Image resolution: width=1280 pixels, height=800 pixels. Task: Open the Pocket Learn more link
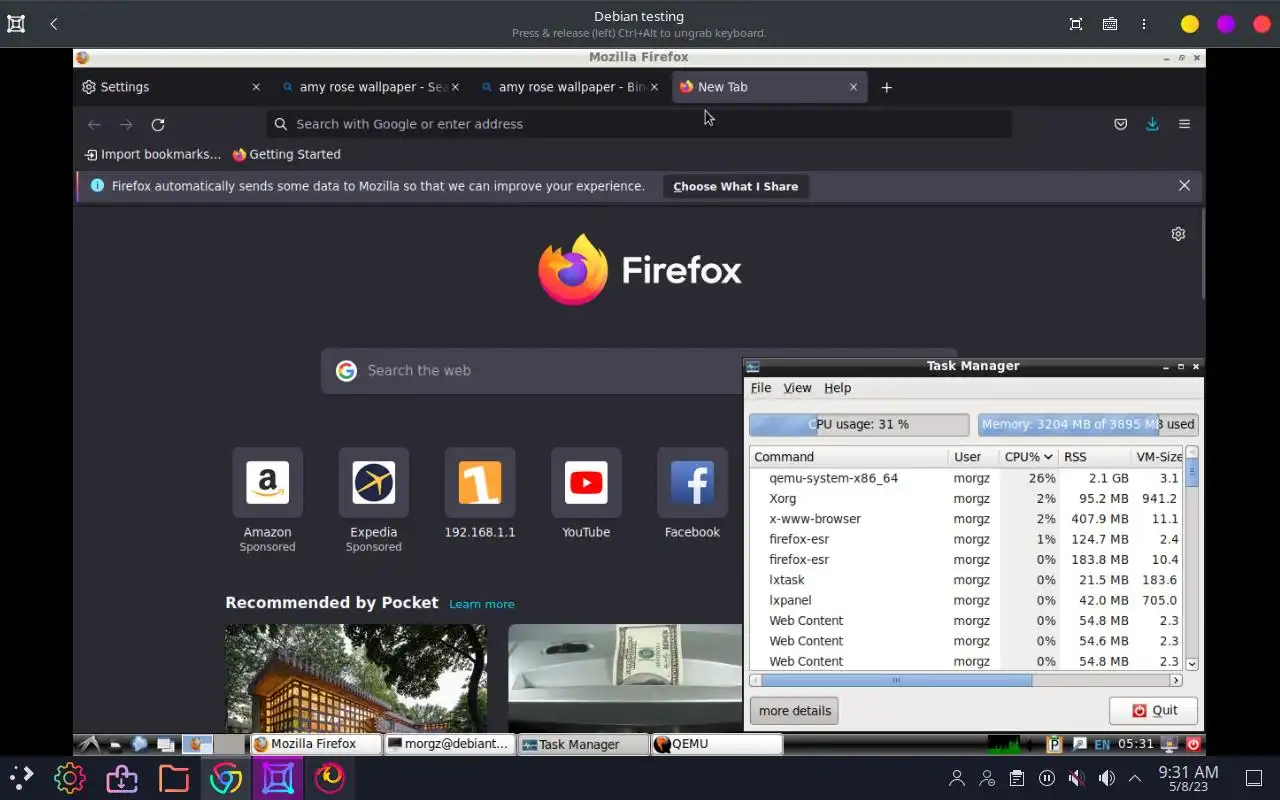pos(482,604)
